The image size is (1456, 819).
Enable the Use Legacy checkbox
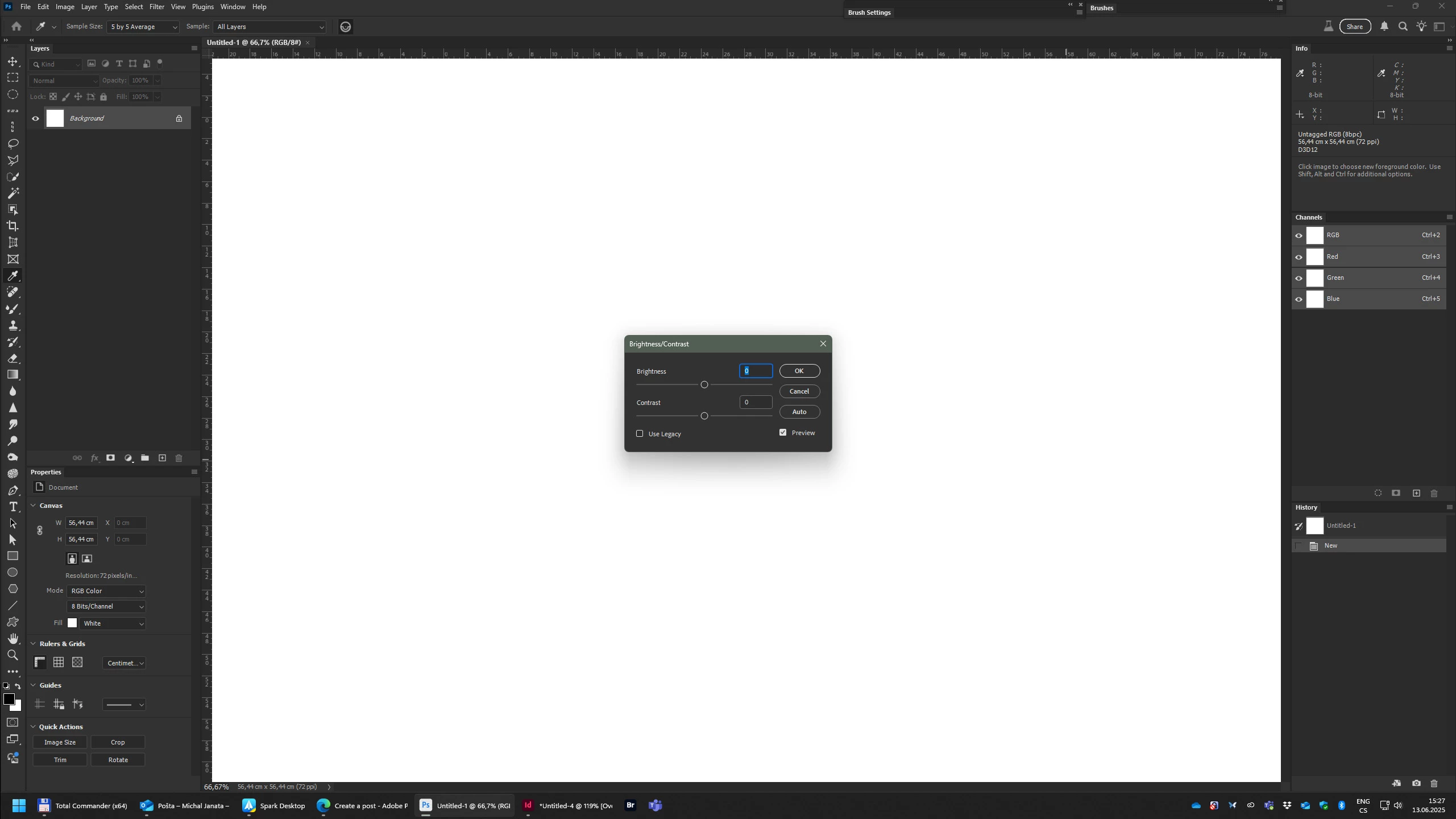click(x=640, y=433)
